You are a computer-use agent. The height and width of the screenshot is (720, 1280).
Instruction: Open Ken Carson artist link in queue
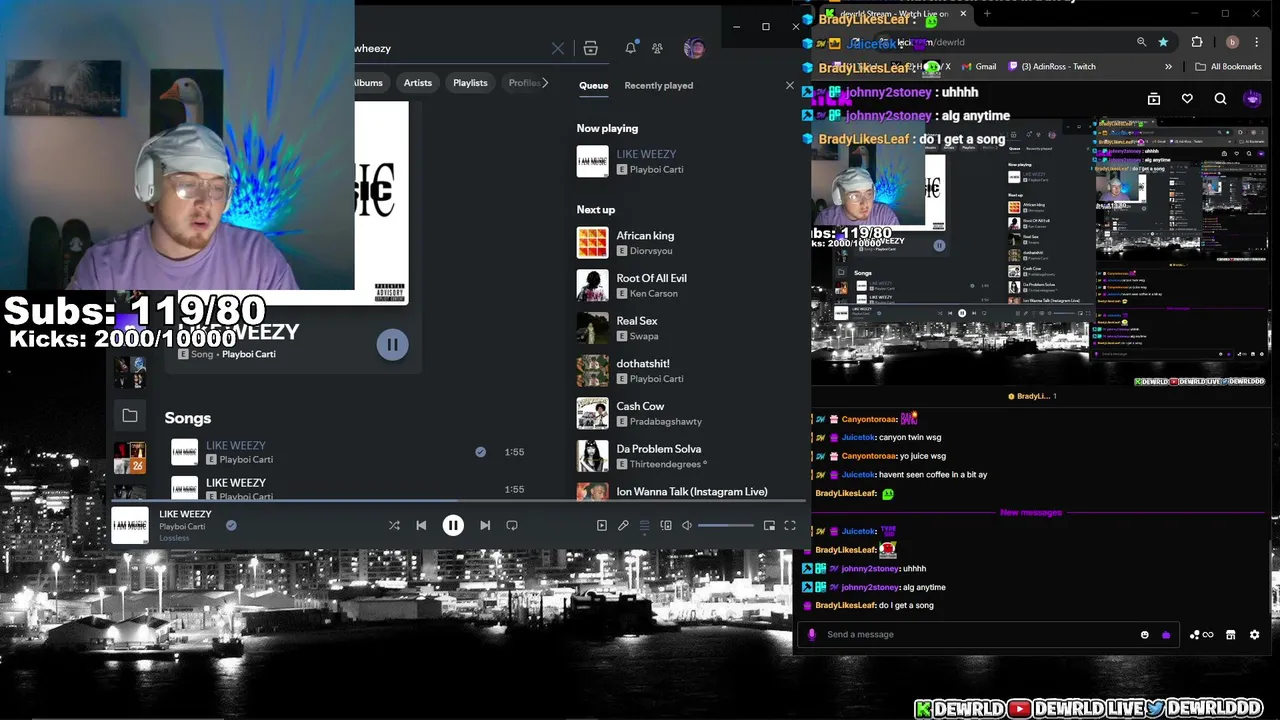tap(654, 294)
